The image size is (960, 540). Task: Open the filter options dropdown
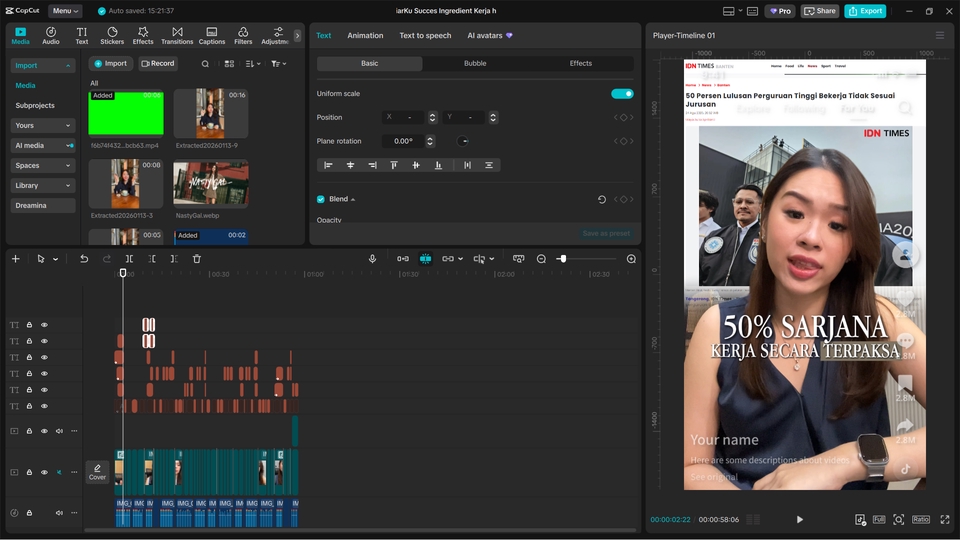tap(279, 64)
